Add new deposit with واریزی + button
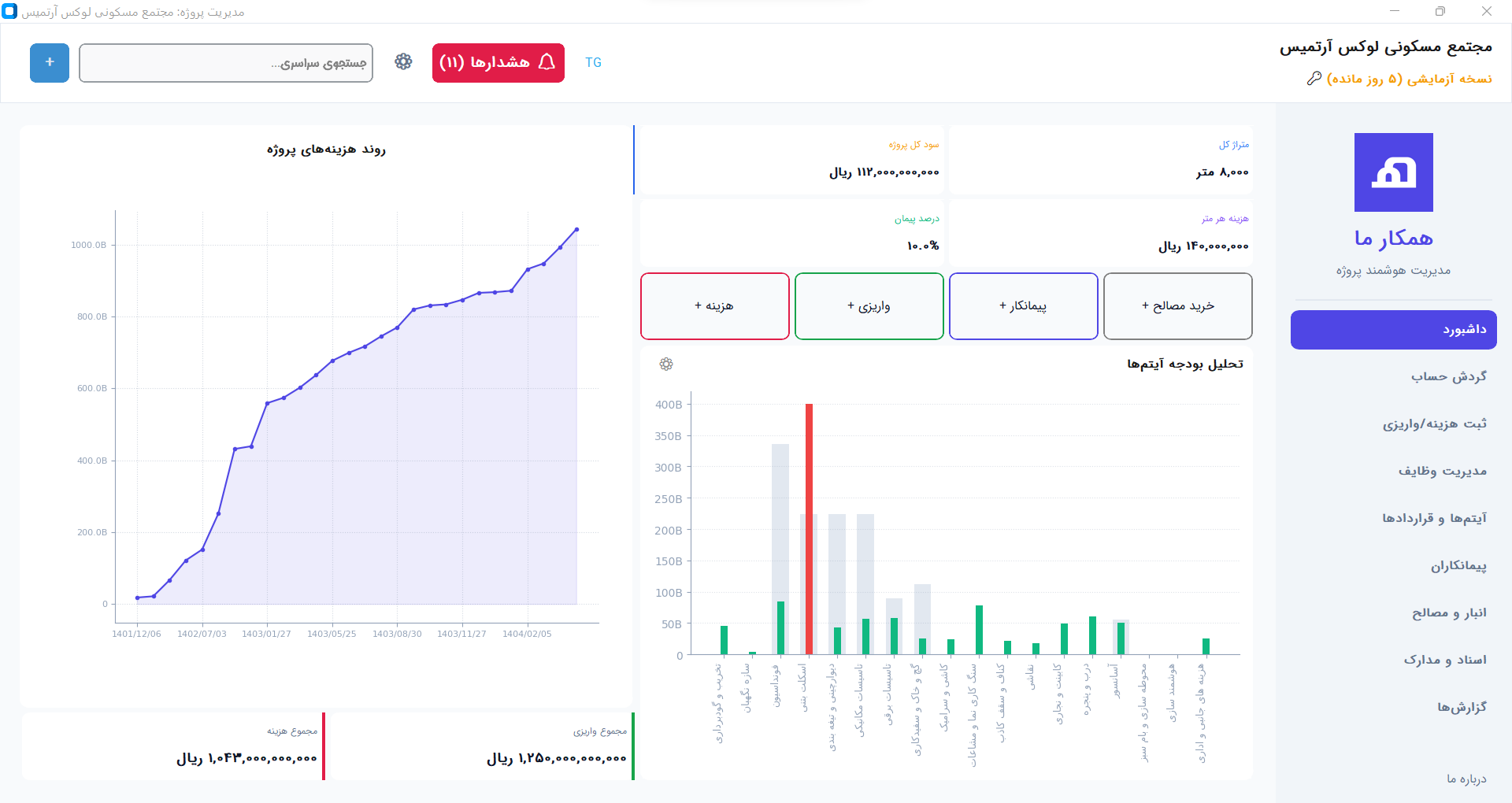The height and width of the screenshot is (803, 1512). tap(869, 306)
